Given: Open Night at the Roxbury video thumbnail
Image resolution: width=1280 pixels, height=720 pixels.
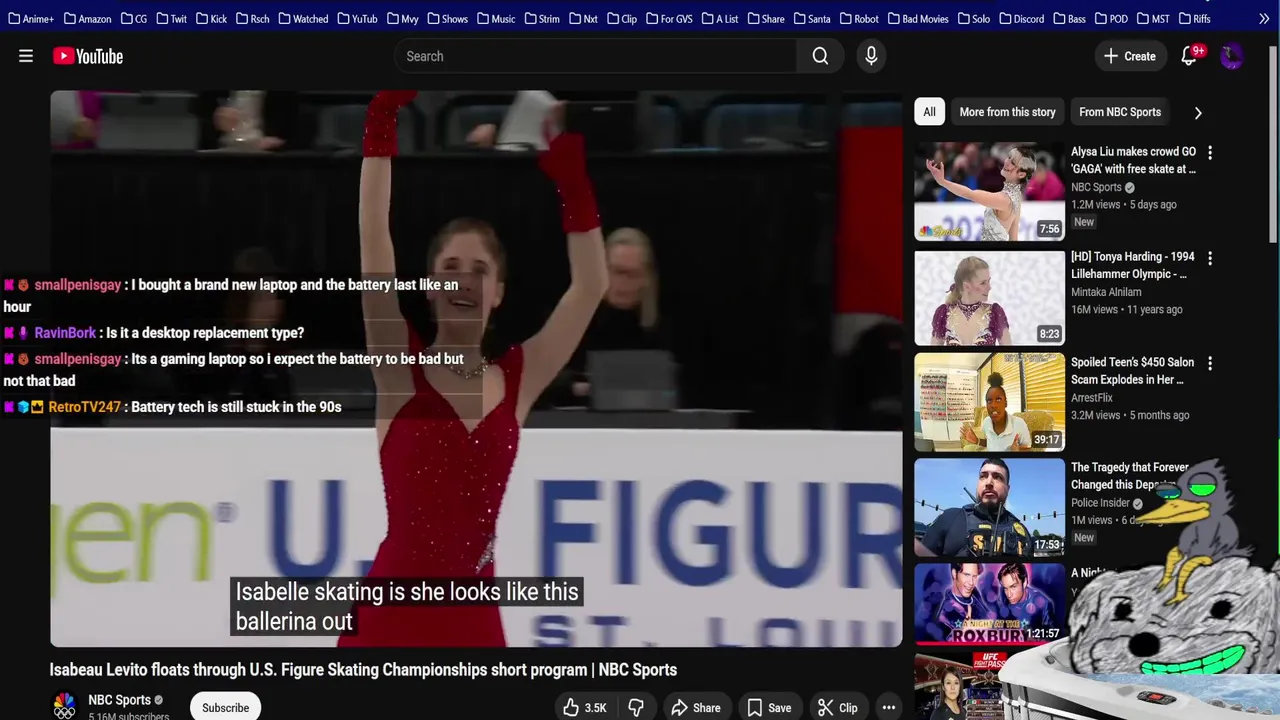Looking at the screenshot, I should pyautogui.click(x=989, y=604).
